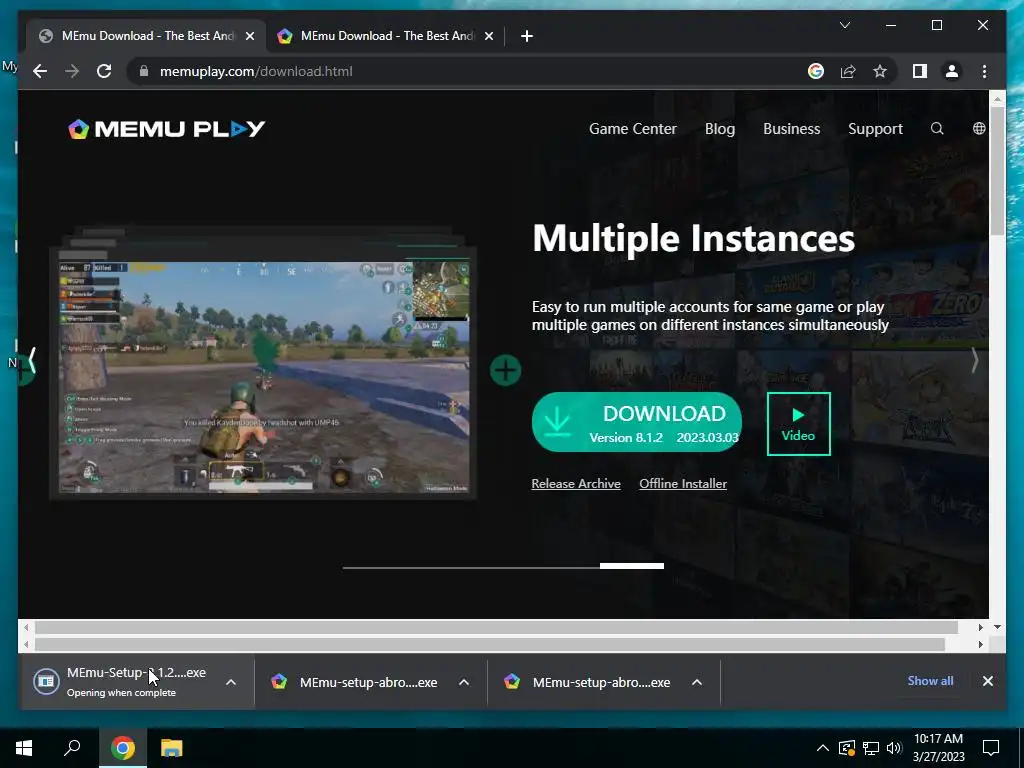
Task: Open the Game Center menu item
Action: click(x=633, y=129)
